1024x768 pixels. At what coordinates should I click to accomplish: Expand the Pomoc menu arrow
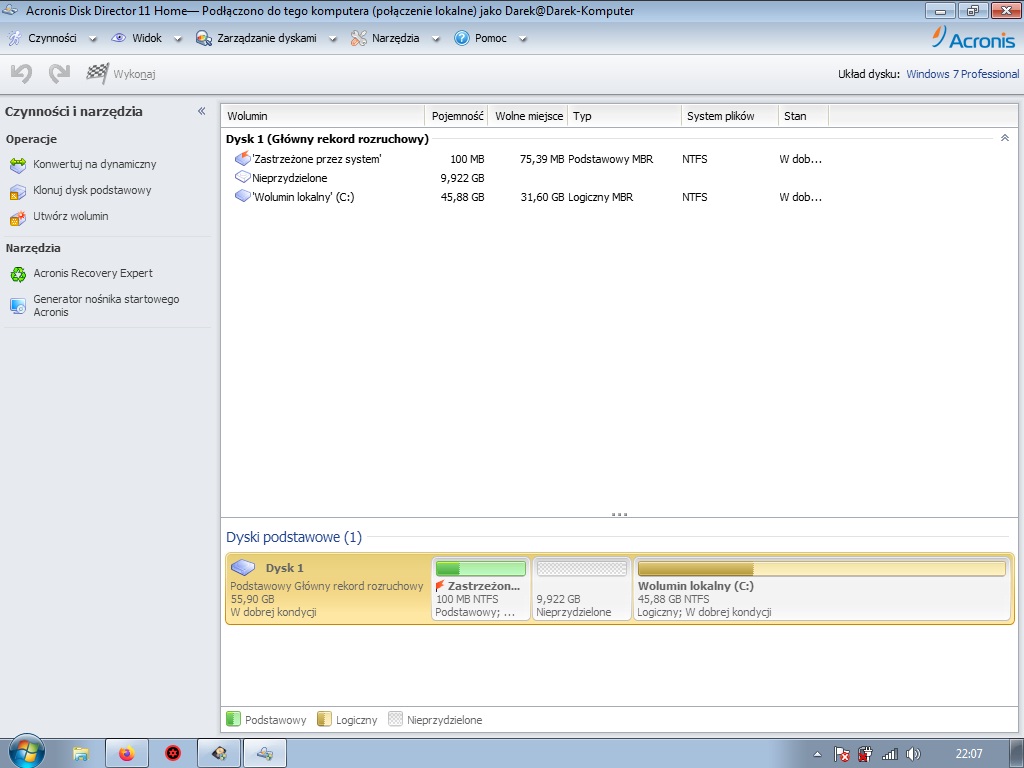point(522,39)
